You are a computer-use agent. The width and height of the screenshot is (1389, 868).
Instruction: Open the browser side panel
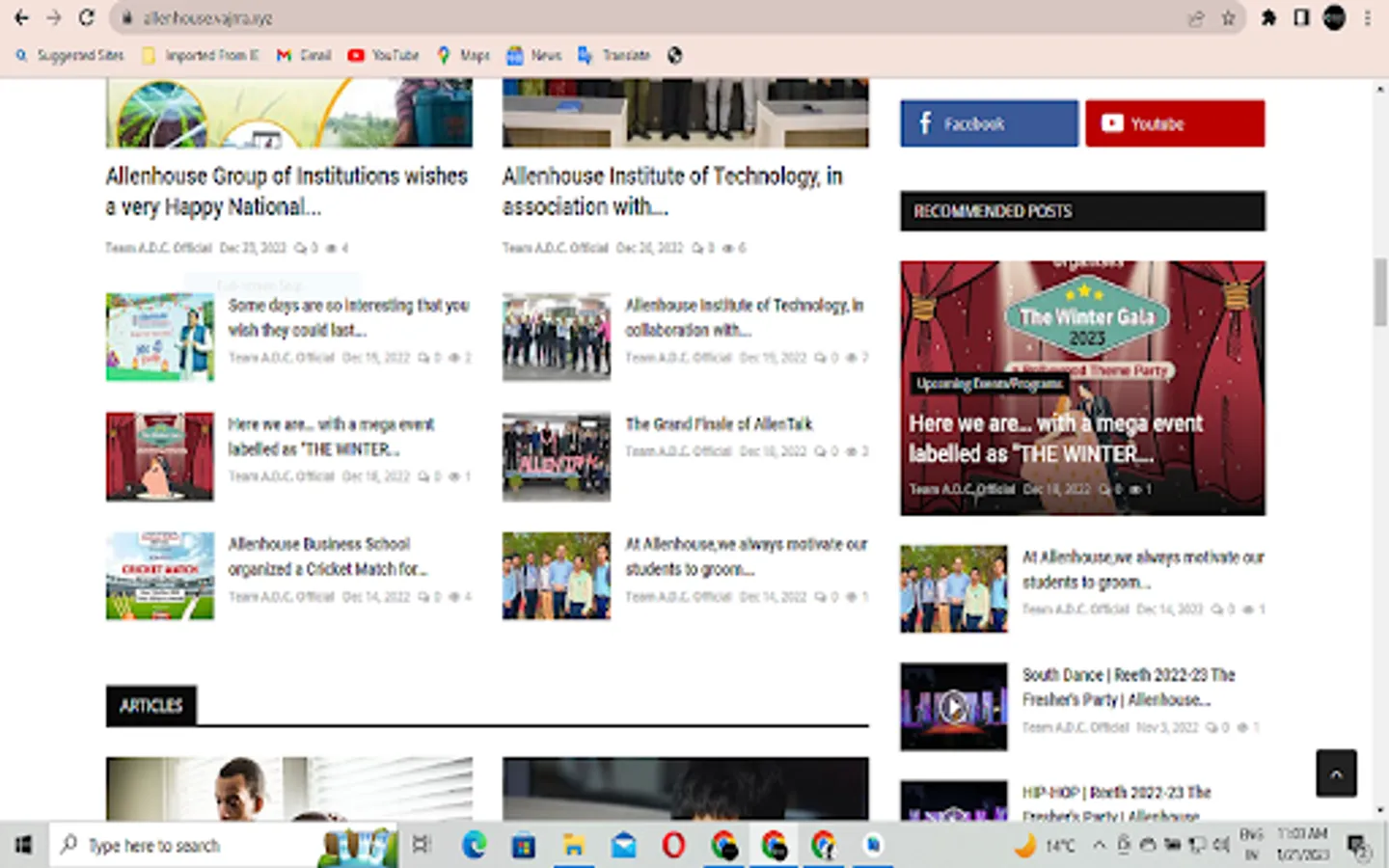(1301, 17)
